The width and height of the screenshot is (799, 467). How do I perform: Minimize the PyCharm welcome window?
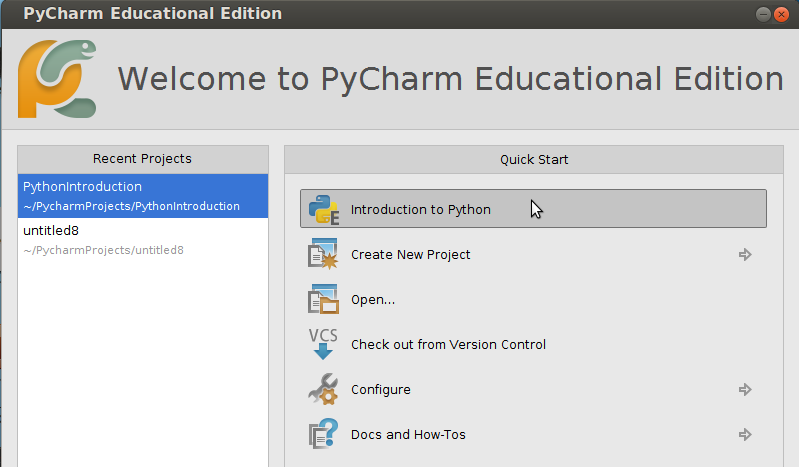point(763,14)
